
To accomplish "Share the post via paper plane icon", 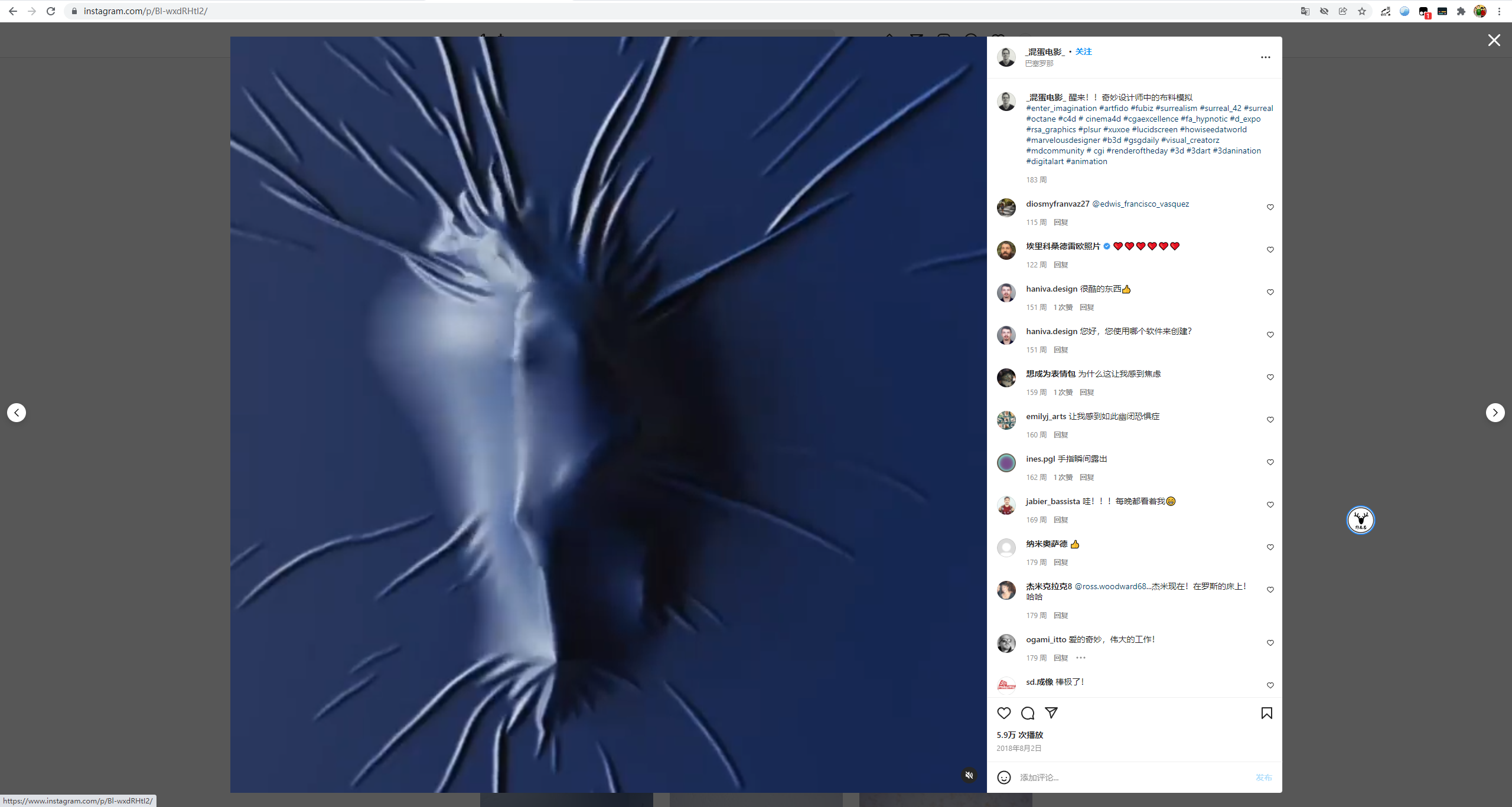I will tap(1051, 713).
